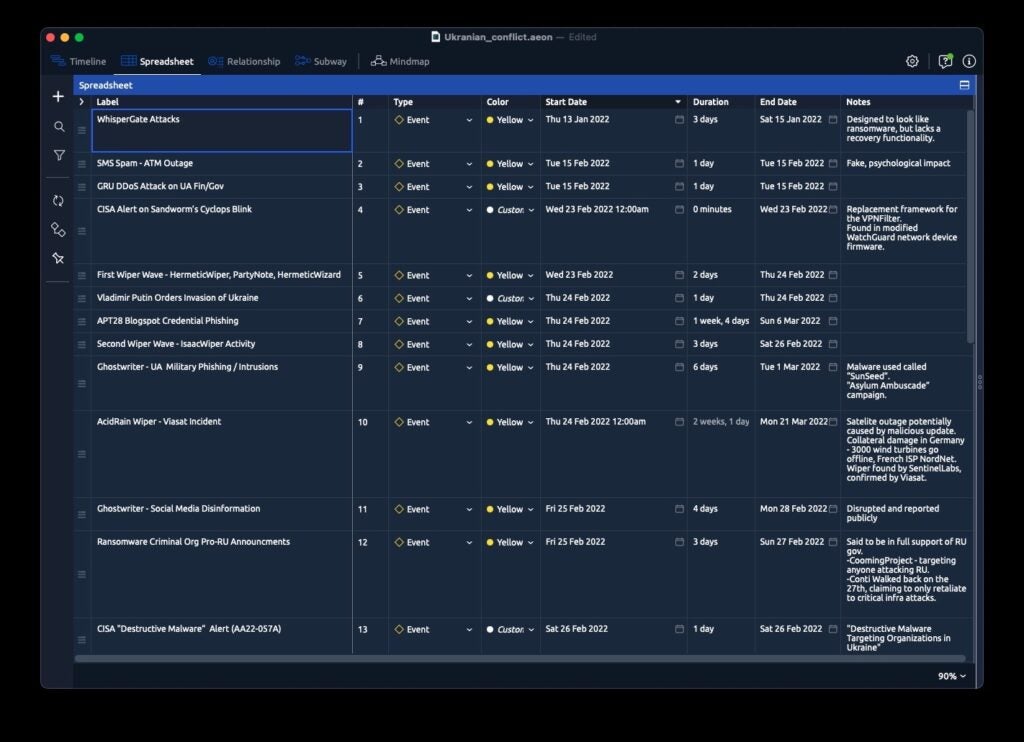Screen dimensions: 1024x742
Task: Click the plus icon to add a new event
Action: [57, 96]
